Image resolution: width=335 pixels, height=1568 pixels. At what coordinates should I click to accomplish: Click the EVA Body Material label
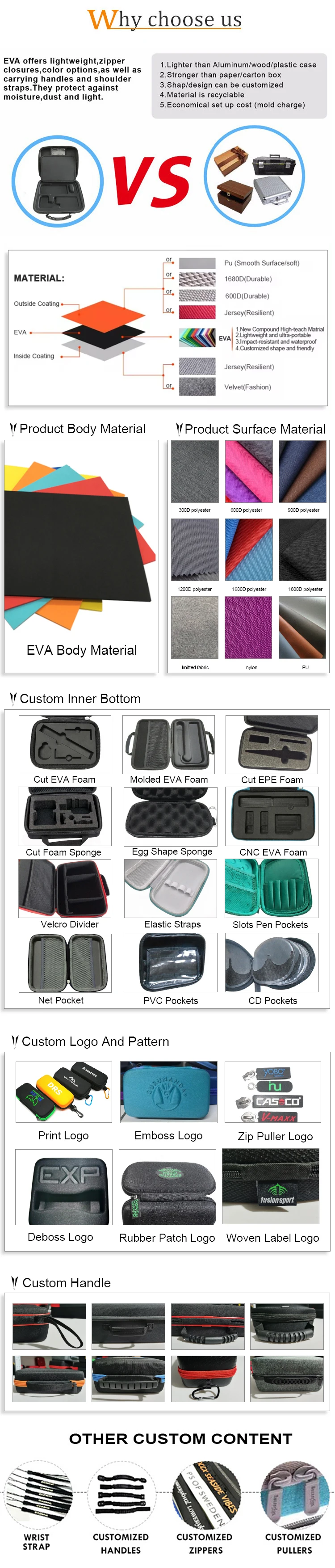click(x=81, y=650)
